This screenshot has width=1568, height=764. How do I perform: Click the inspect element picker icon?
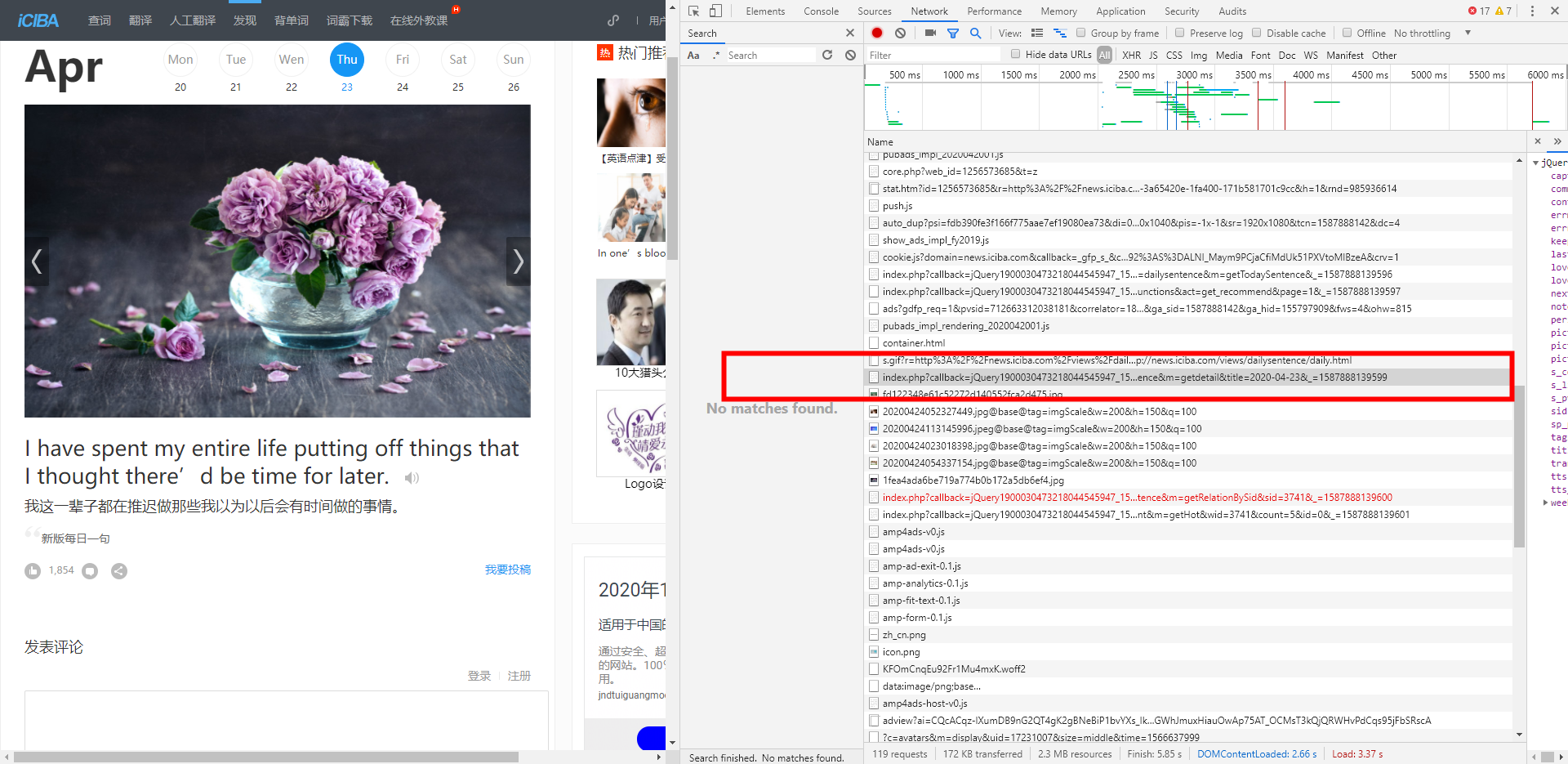[693, 11]
